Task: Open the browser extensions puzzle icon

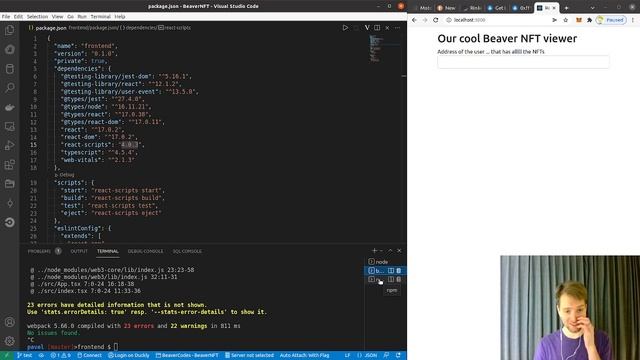Action: [x=589, y=20]
